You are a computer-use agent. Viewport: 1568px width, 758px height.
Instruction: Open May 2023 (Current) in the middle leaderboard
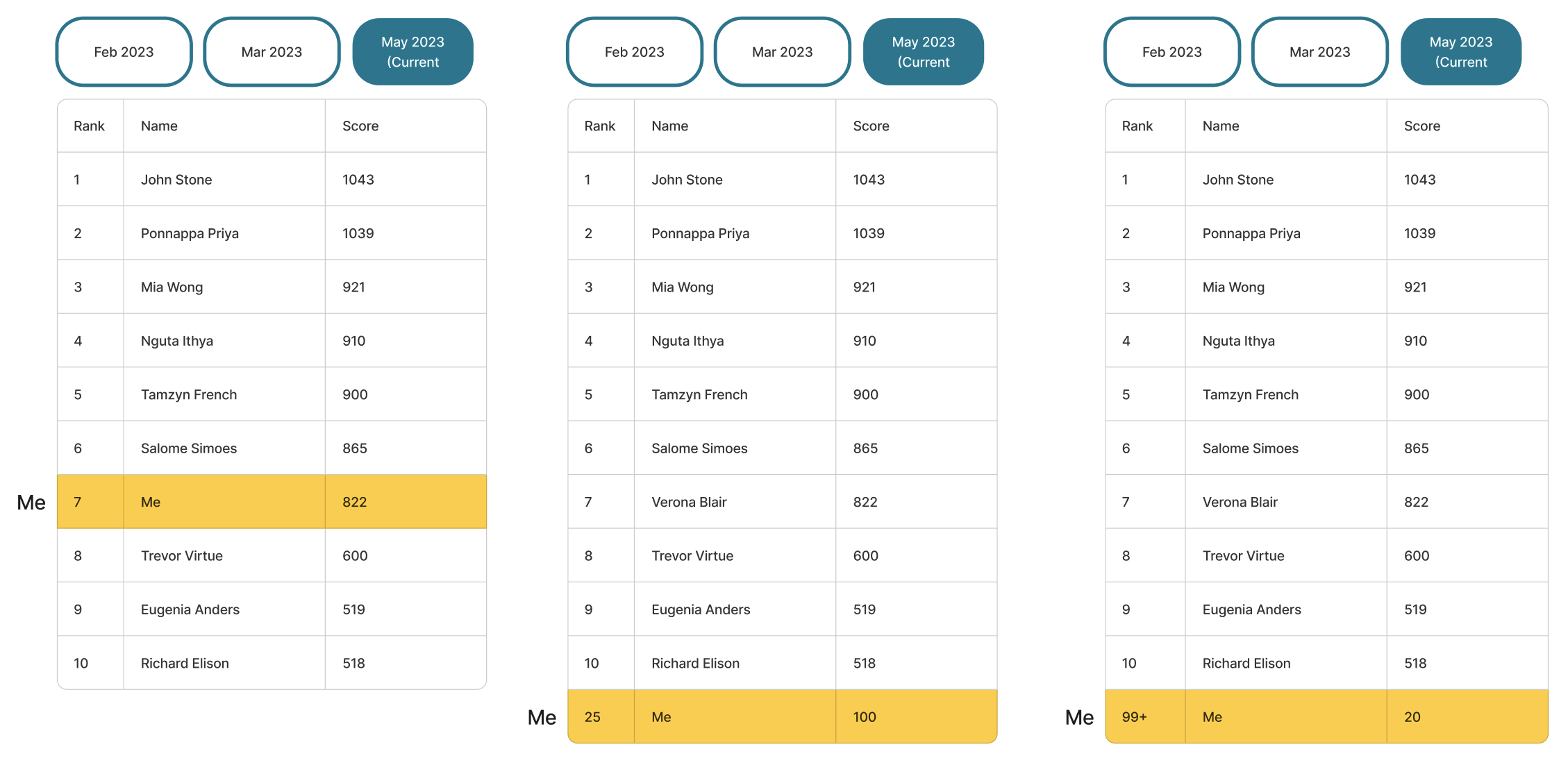click(924, 51)
